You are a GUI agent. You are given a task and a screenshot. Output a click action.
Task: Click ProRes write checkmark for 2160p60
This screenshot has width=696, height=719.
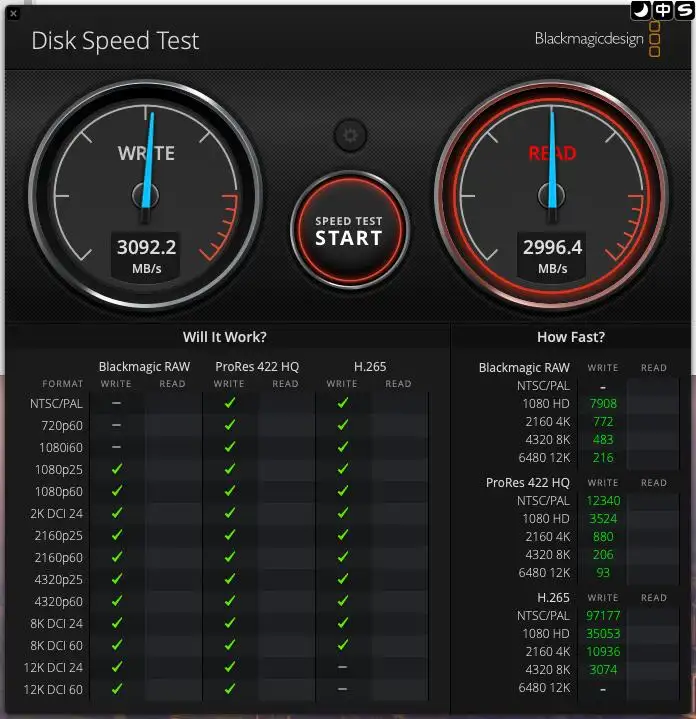[230, 557]
